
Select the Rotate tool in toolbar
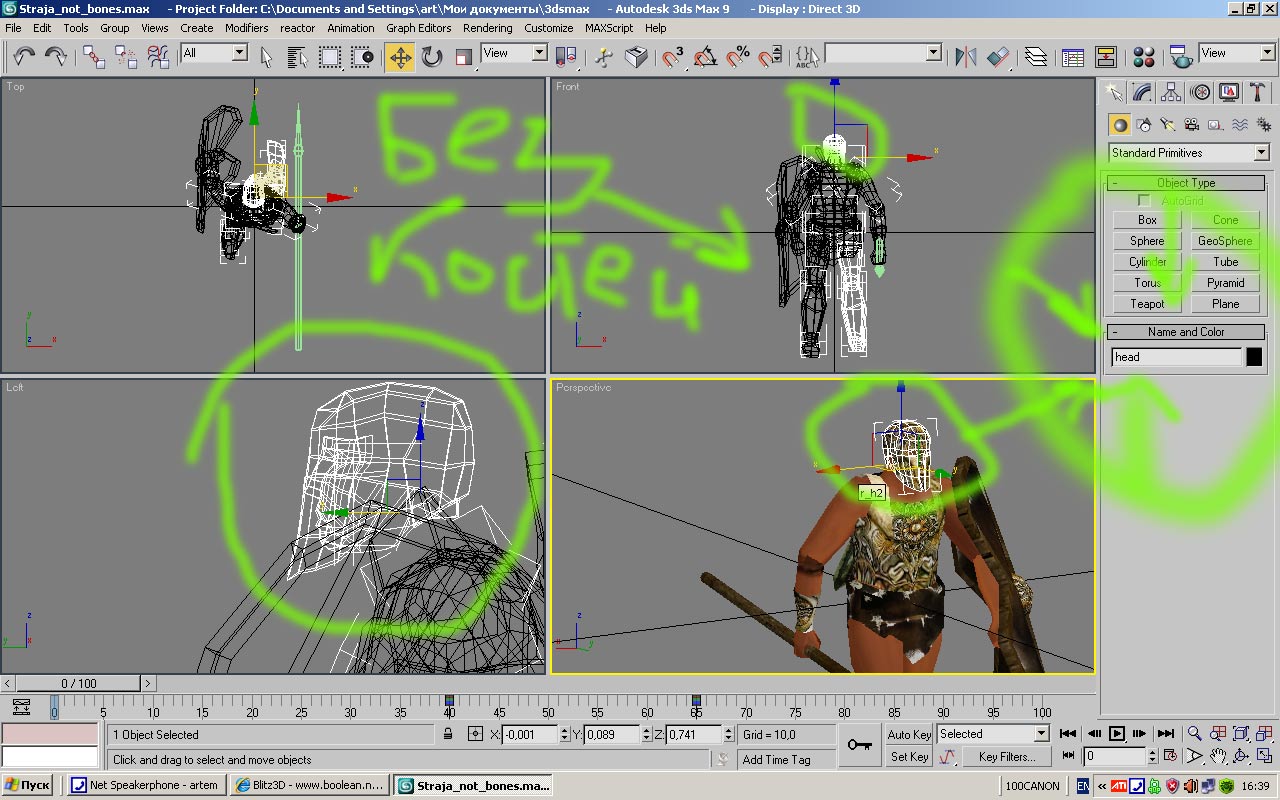click(x=432, y=56)
